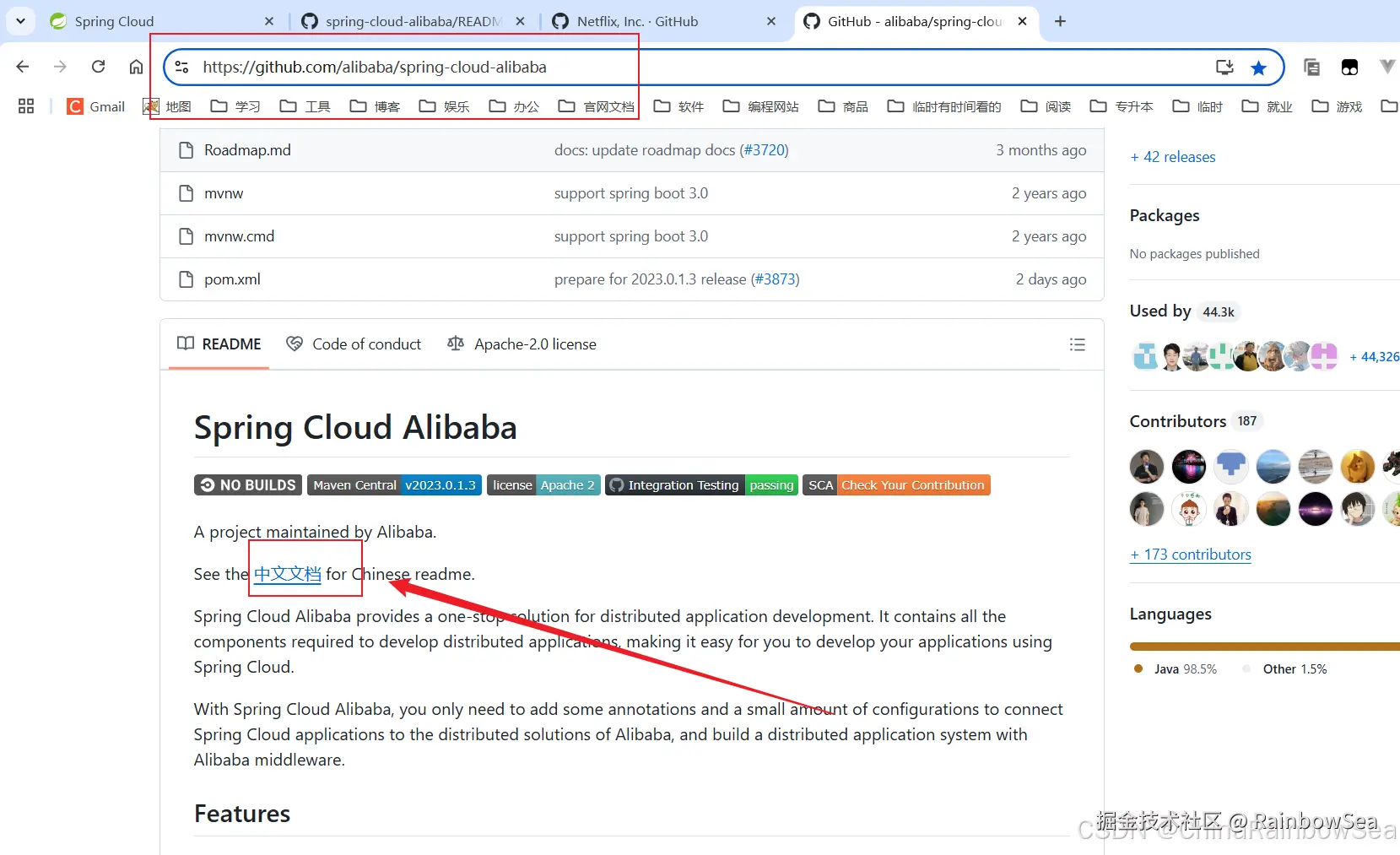This screenshot has height=855, width=1400.
Task: Click the first contributor avatar
Action: point(1147,466)
